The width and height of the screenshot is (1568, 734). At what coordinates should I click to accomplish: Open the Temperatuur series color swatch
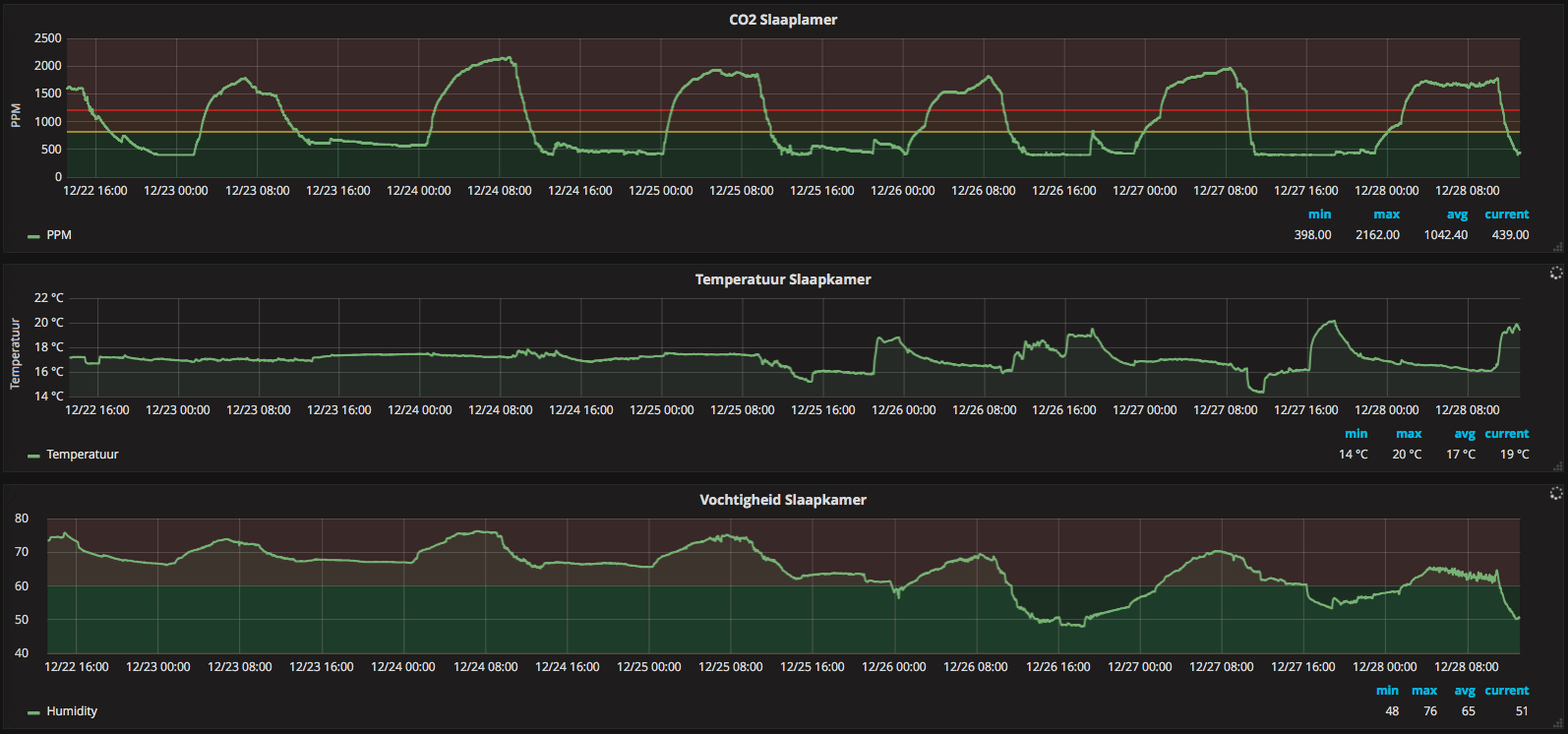[33, 456]
